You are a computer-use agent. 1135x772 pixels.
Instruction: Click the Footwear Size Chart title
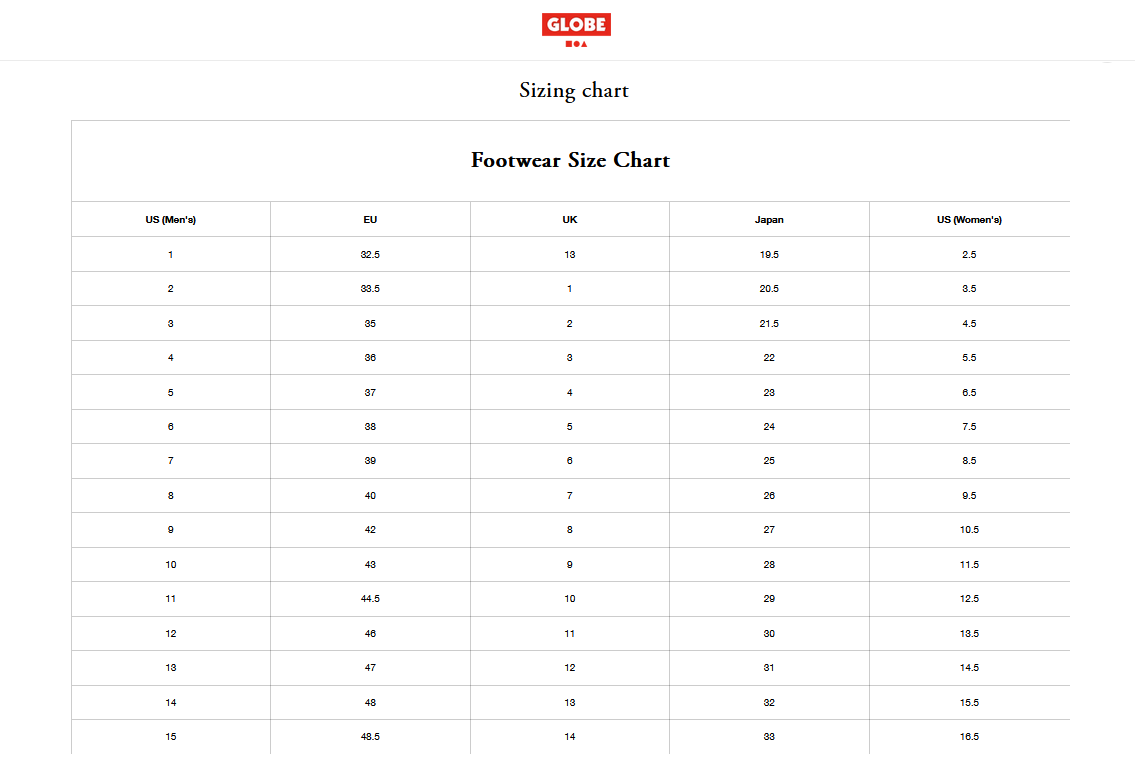pyautogui.click(x=570, y=160)
